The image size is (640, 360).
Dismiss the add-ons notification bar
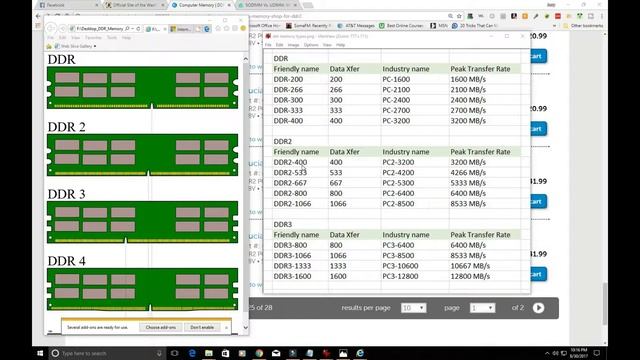227,327
